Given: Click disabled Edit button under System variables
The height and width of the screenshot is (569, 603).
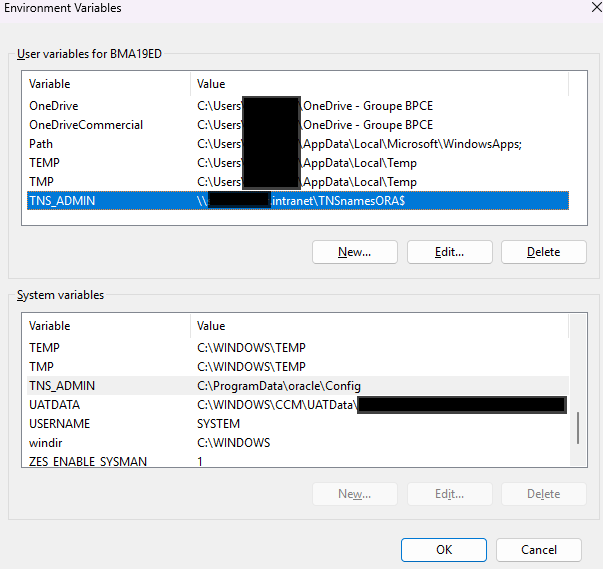Looking at the screenshot, I should (x=450, y=494).
